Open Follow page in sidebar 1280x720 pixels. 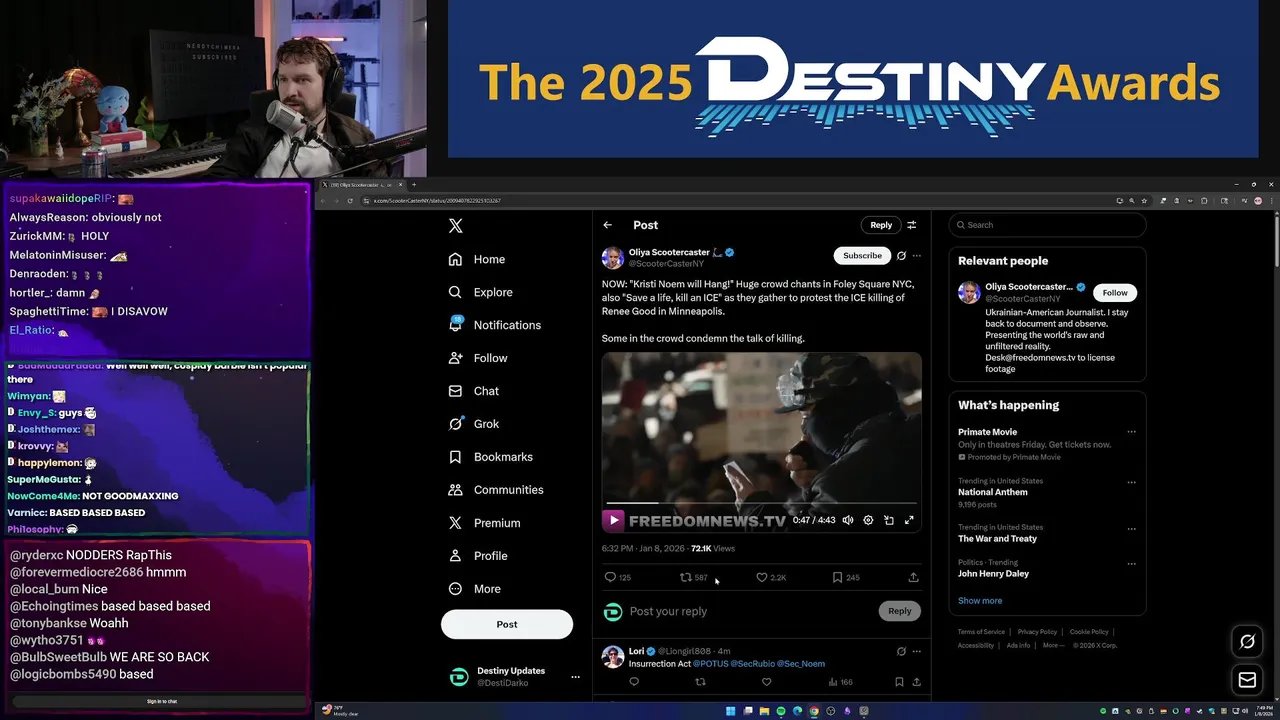click(x=478, y=358)
